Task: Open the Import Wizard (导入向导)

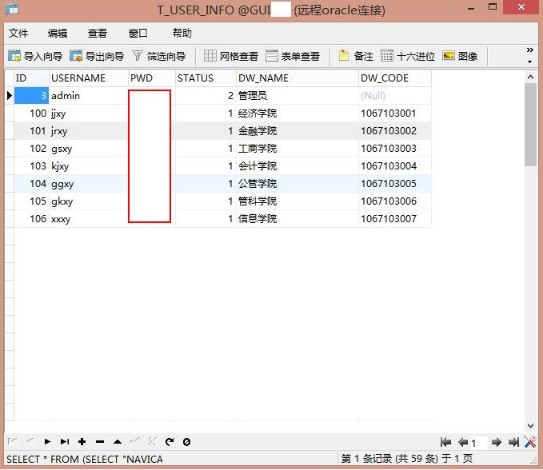Action: [x=35, y=56]
